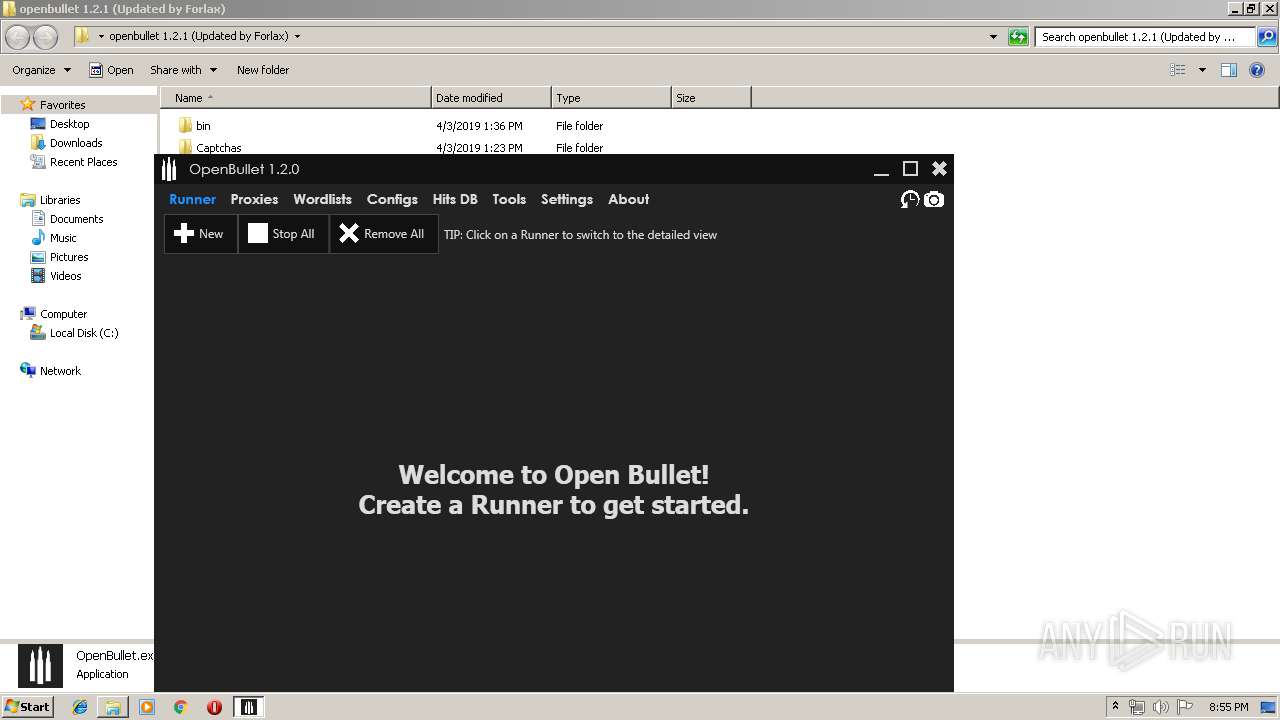This screenshot has height=720, width=1280.
Task: Click Explorer Back navigation button
Action: click(x=18, y=37)
